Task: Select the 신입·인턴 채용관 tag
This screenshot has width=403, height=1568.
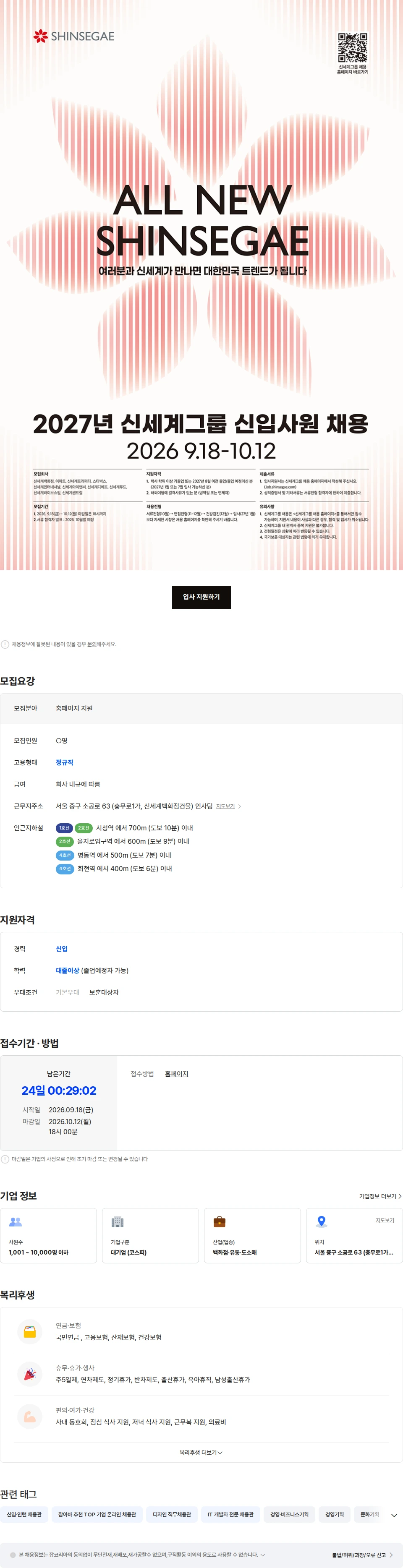Action: click(x=24, y=1514)
